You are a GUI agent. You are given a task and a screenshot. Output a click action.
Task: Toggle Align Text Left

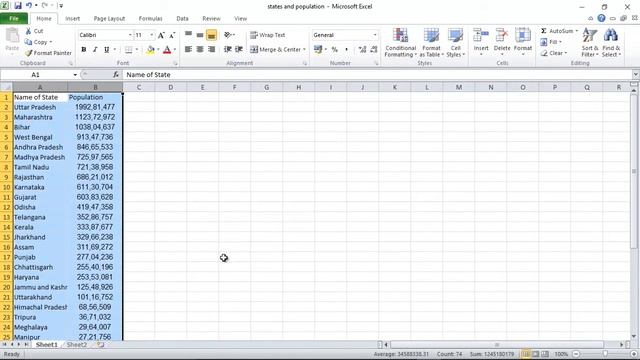tap(188, 49)
